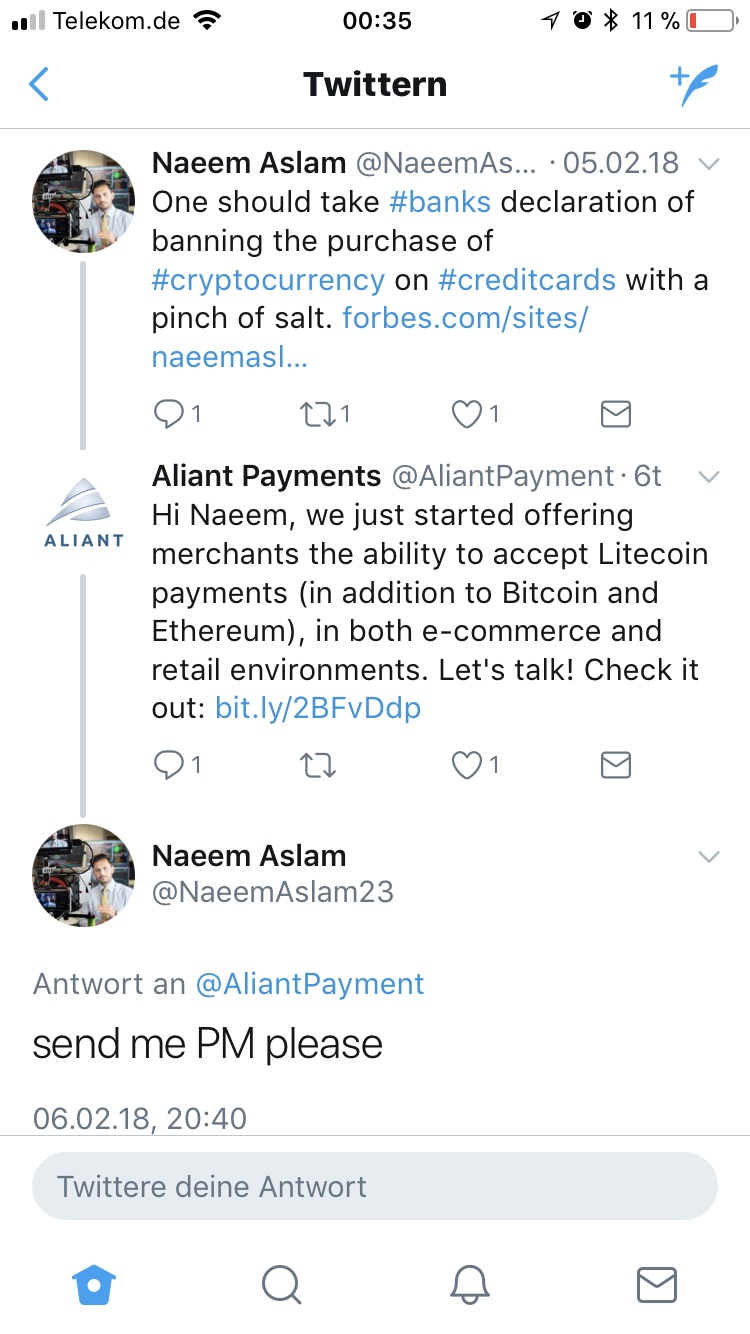Open the search magnifier in the bottom bar

coord(281,1287)
